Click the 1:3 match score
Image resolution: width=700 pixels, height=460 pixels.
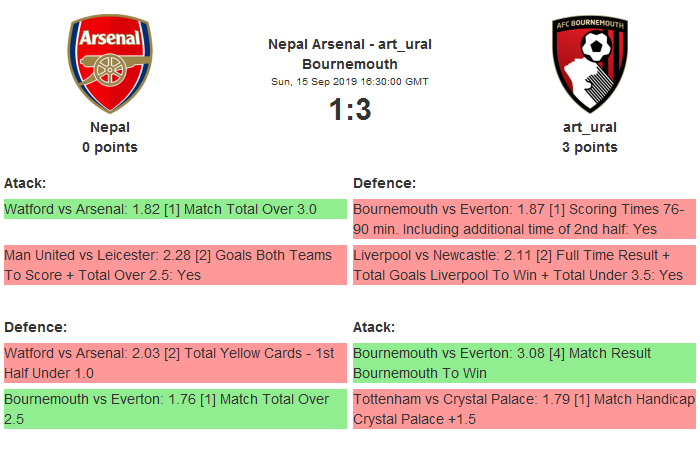click(x=350, y=109)
